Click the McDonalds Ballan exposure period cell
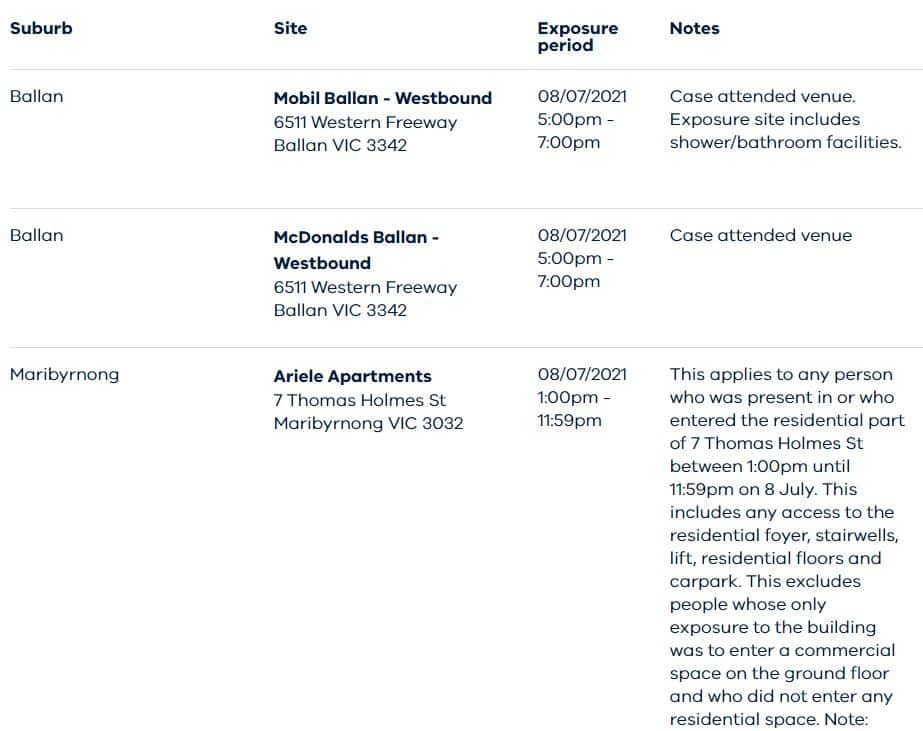 (581, 258)
